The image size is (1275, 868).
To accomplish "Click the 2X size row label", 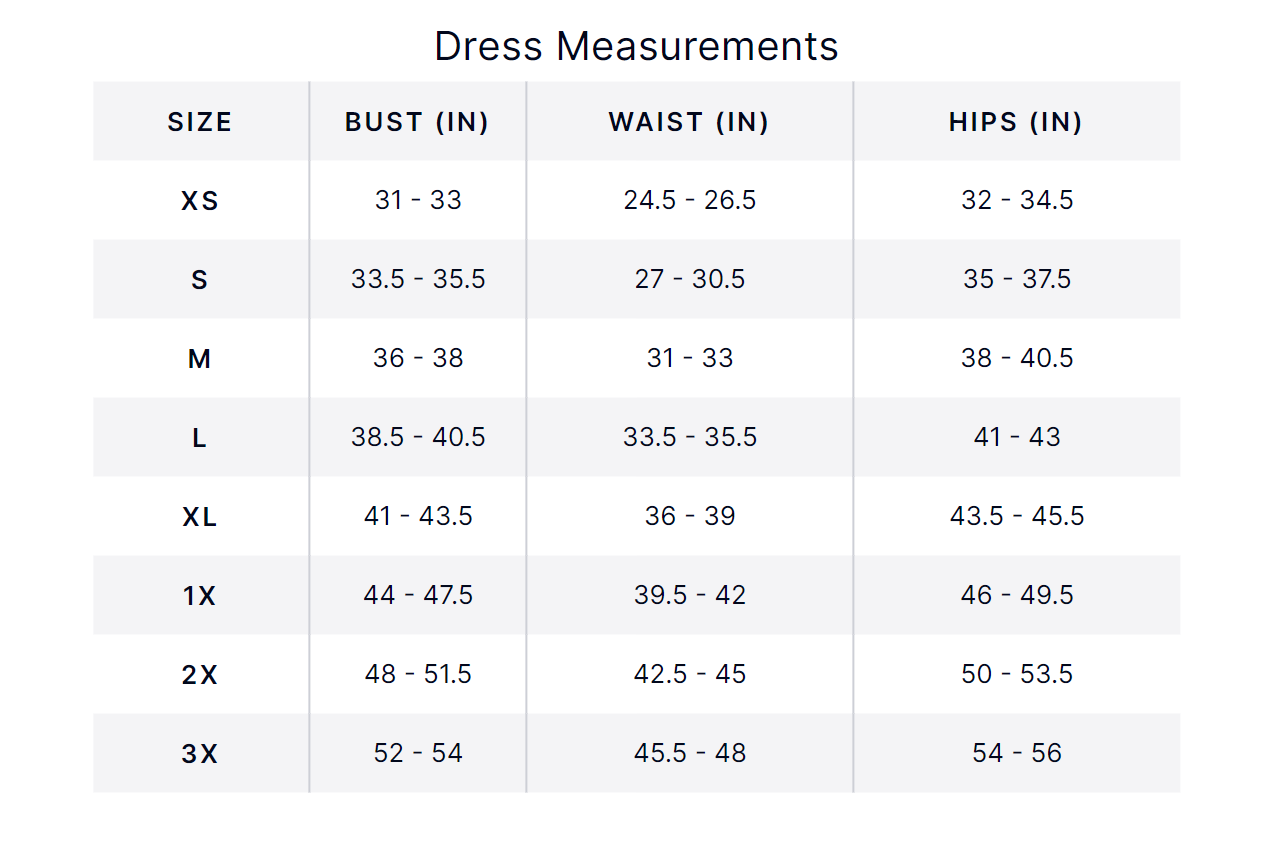I will coord(200,675).
